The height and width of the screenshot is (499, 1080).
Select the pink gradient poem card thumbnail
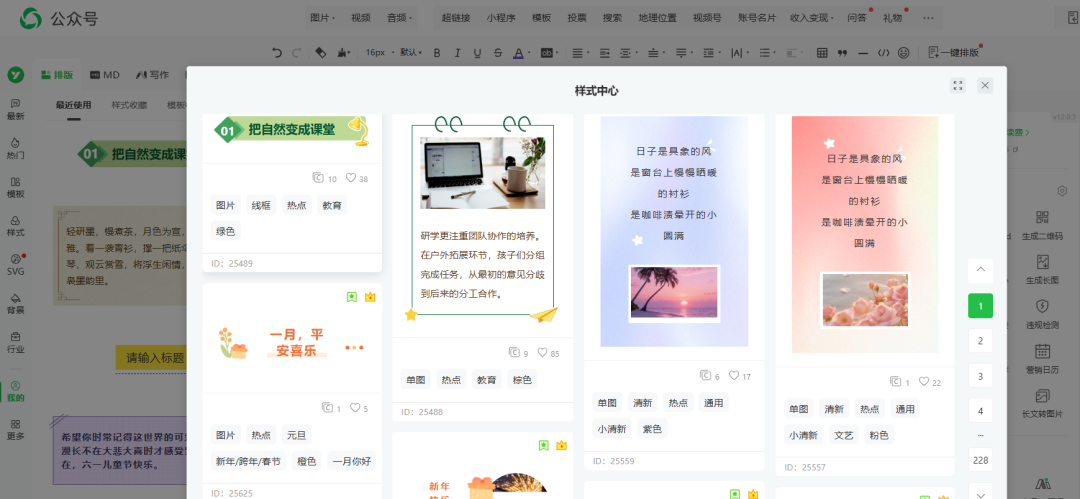(864, 234)
